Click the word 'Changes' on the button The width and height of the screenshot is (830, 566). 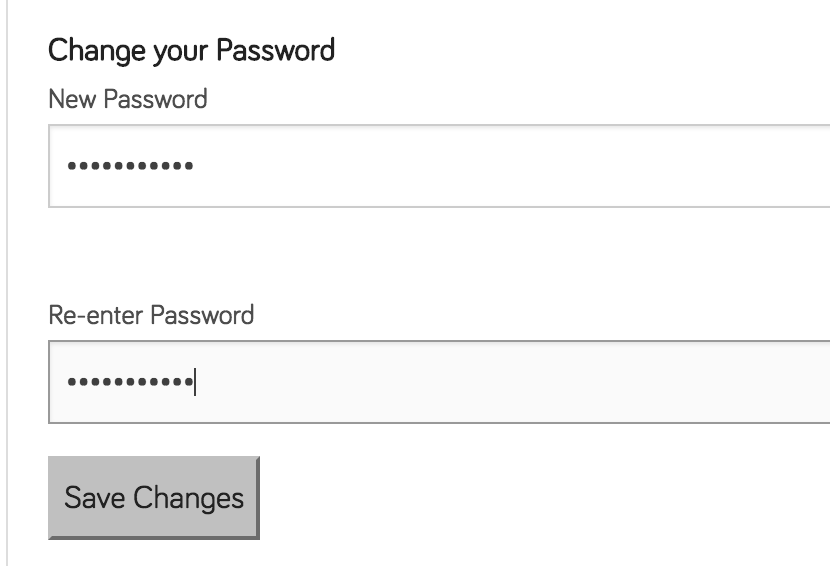point(188,499)
